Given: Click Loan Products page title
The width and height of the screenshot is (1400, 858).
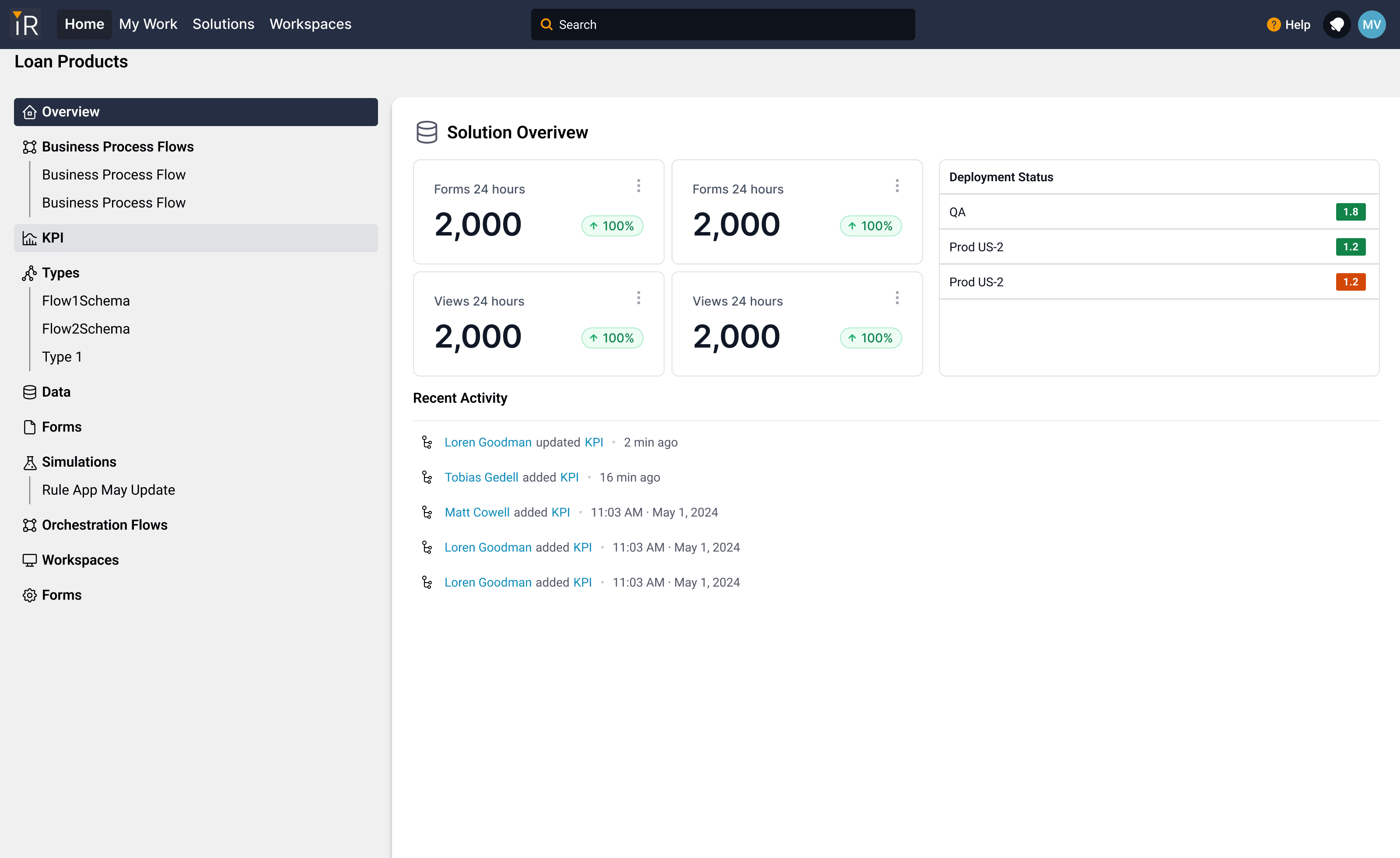Looking at the screenshot, I should pyautogui.click(x=71, y=61).
